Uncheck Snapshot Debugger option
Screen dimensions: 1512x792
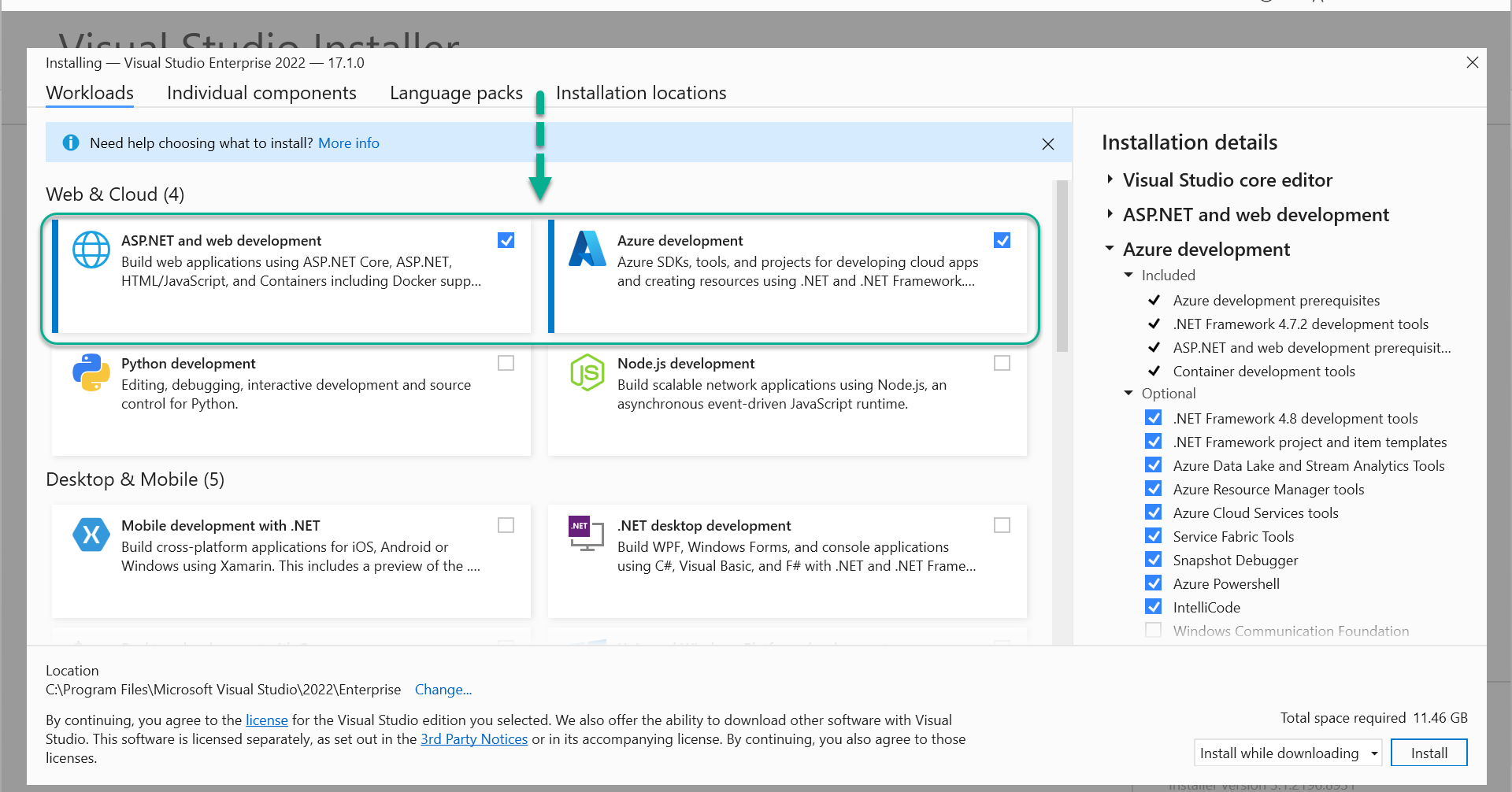click(x=1154, y=560)
